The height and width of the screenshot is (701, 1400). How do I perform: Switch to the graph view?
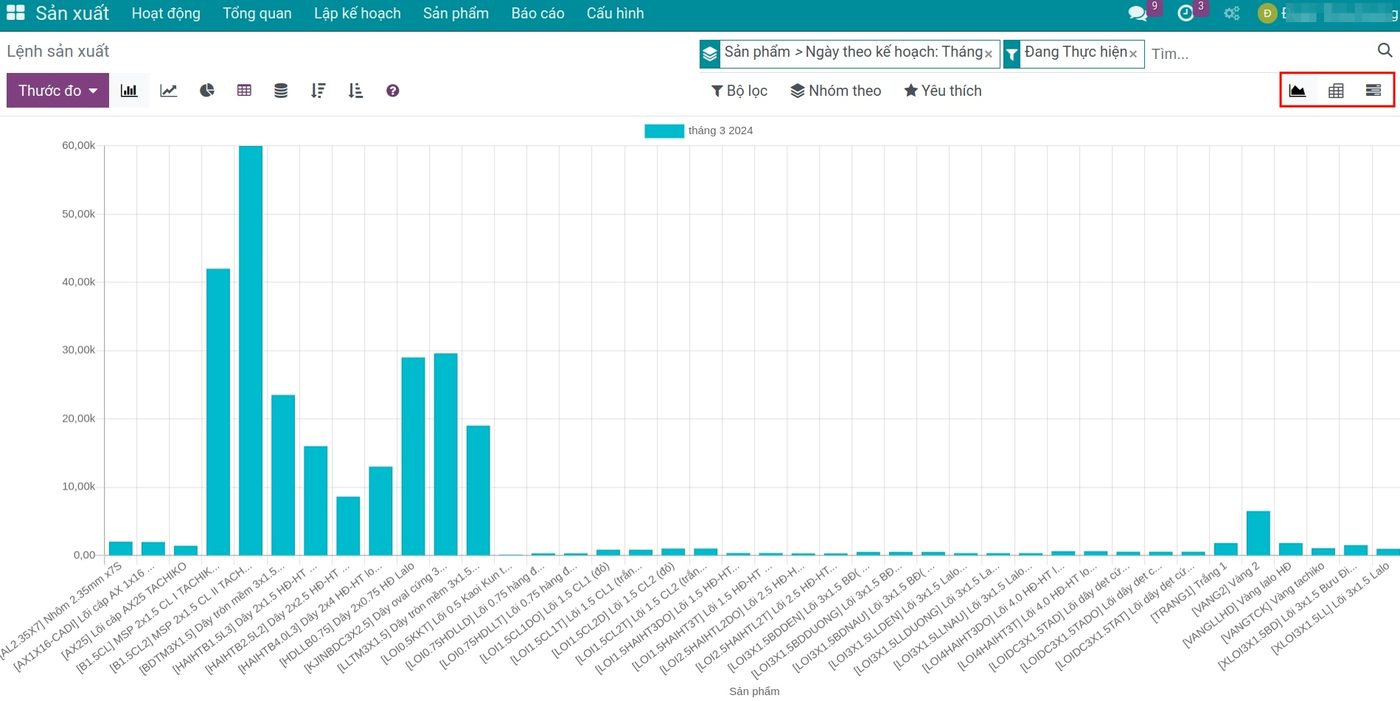(x=1297, y=90)
